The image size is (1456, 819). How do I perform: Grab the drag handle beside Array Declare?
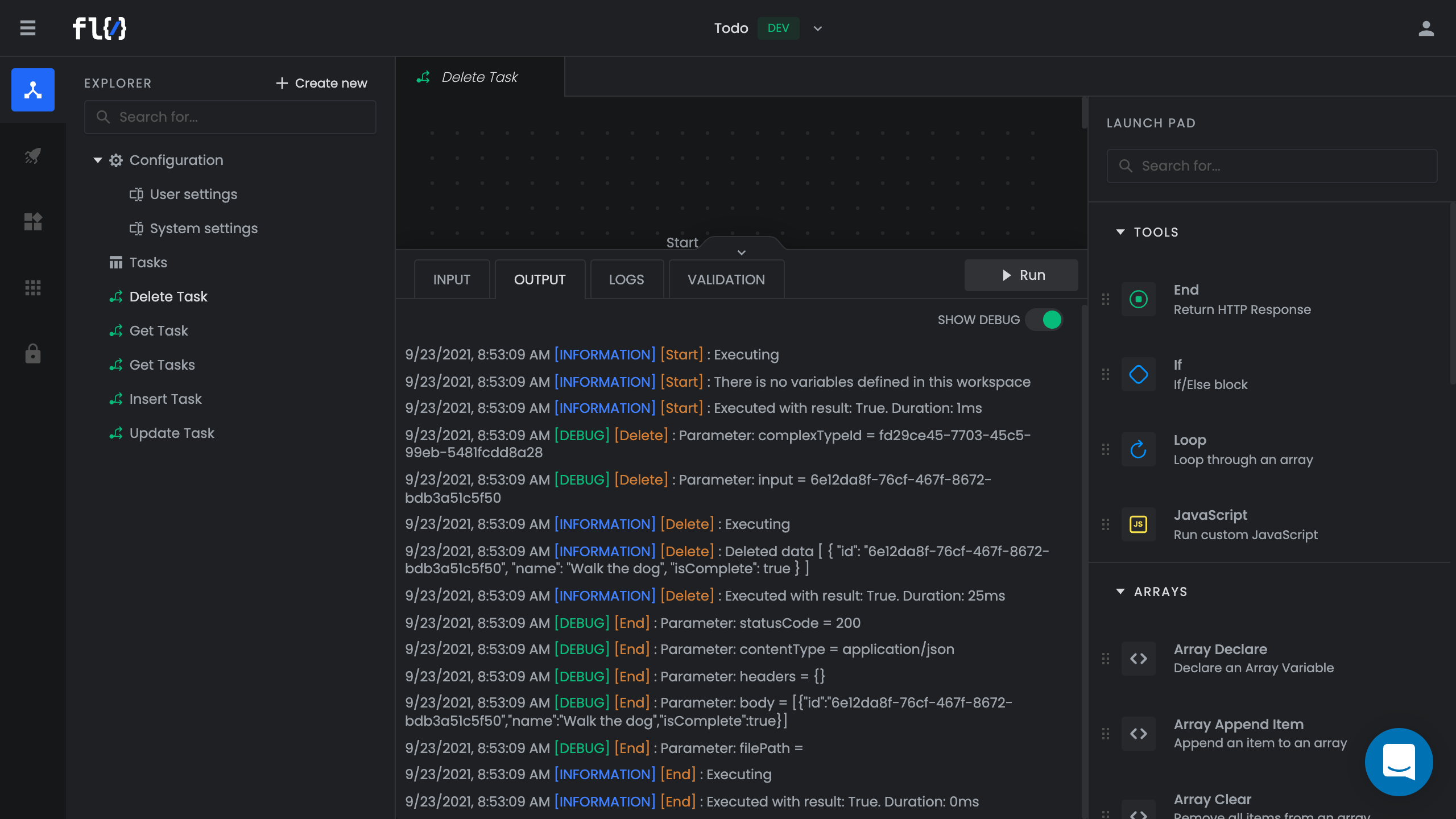coord(1106,659)
